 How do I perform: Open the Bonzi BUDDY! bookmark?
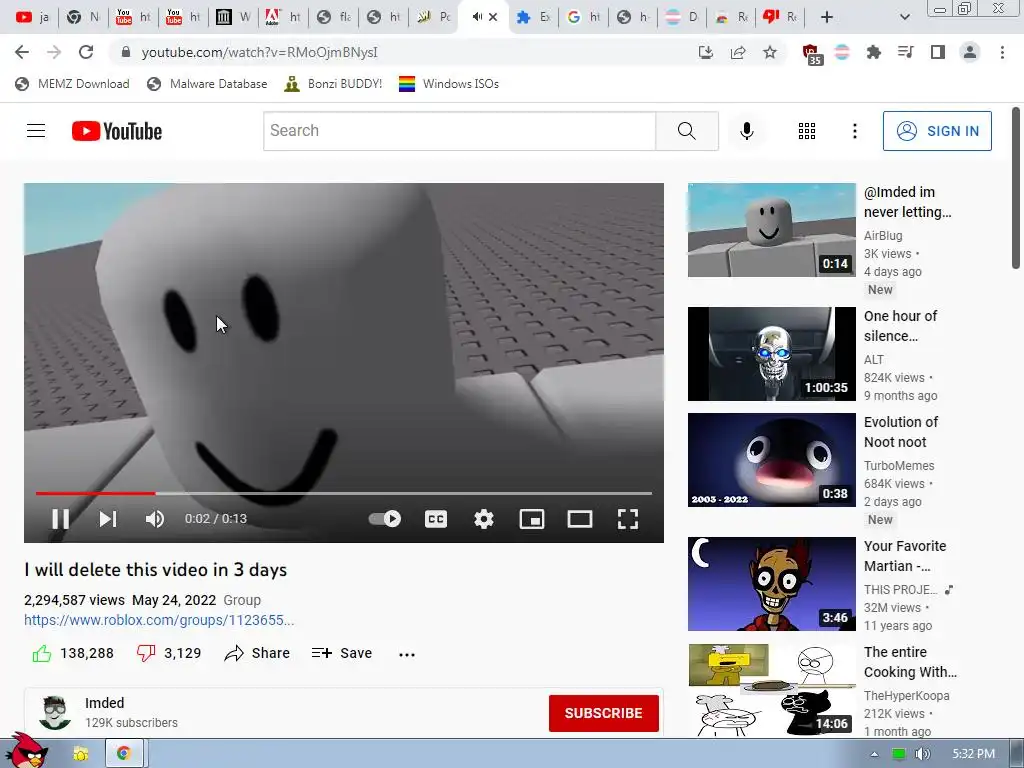333,84
